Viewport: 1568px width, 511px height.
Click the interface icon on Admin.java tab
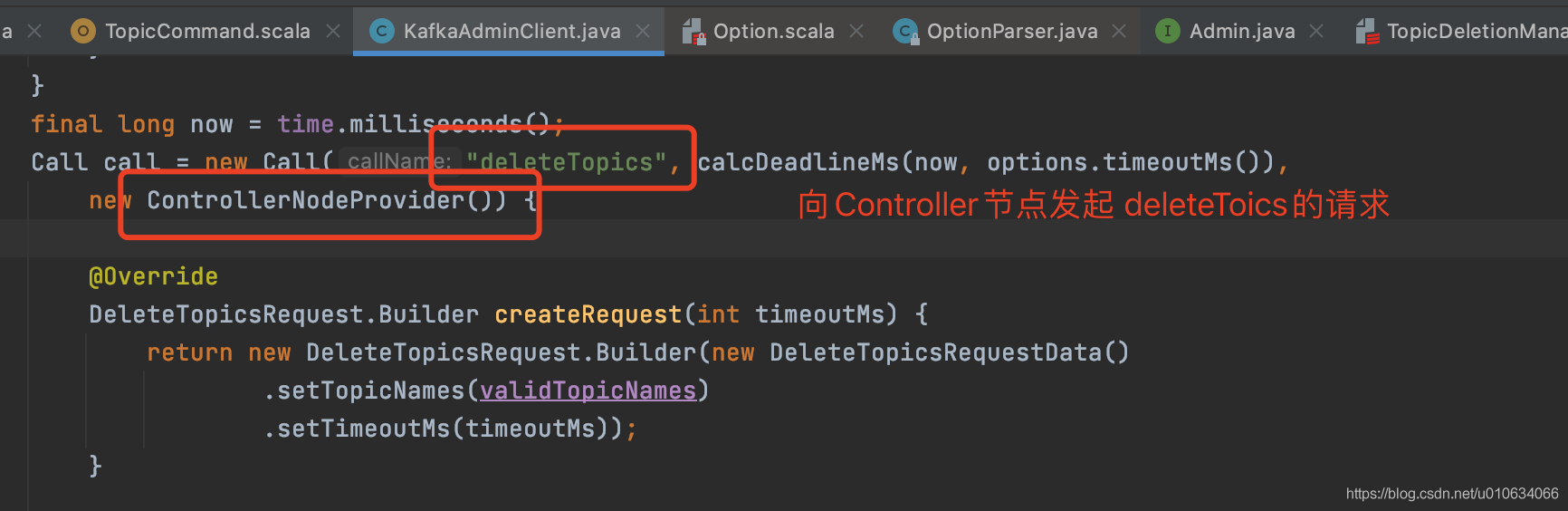[x=1168, y=31]
